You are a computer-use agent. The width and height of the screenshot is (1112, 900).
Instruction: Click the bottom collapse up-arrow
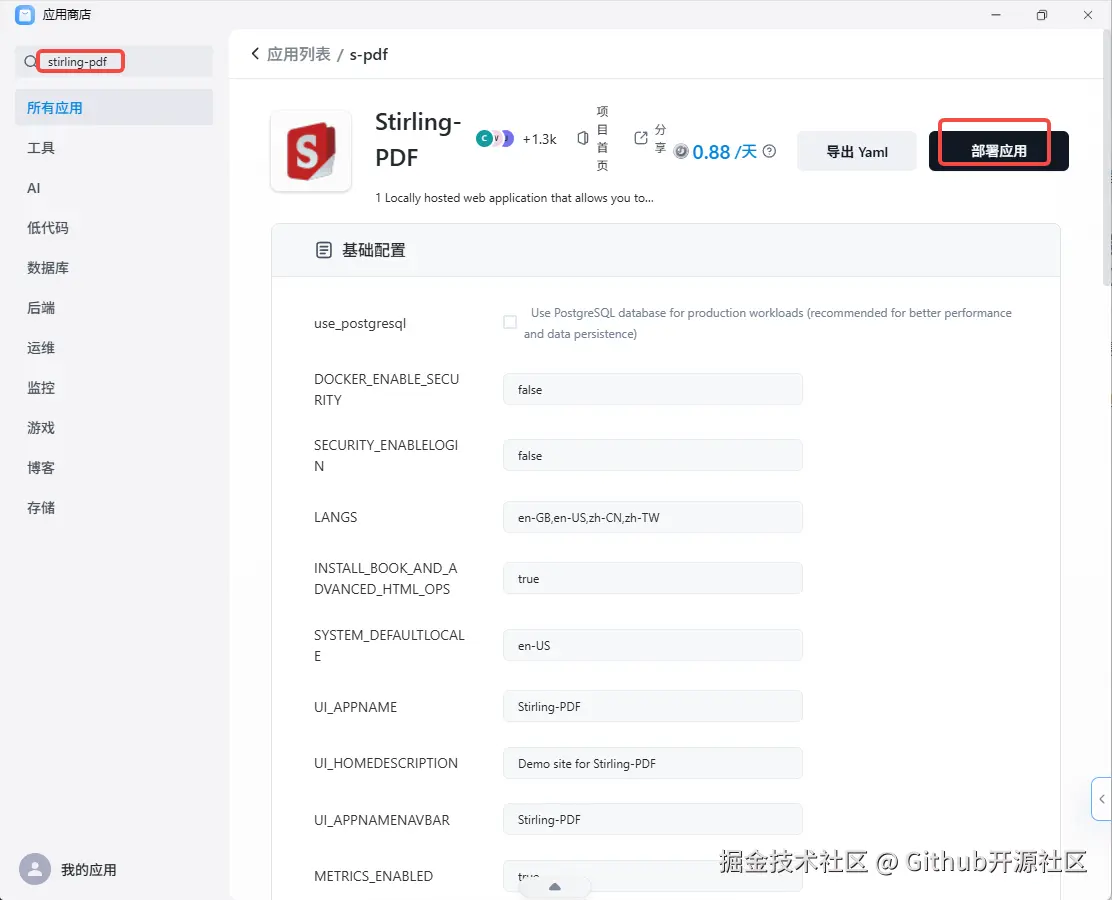click(555, 887)
